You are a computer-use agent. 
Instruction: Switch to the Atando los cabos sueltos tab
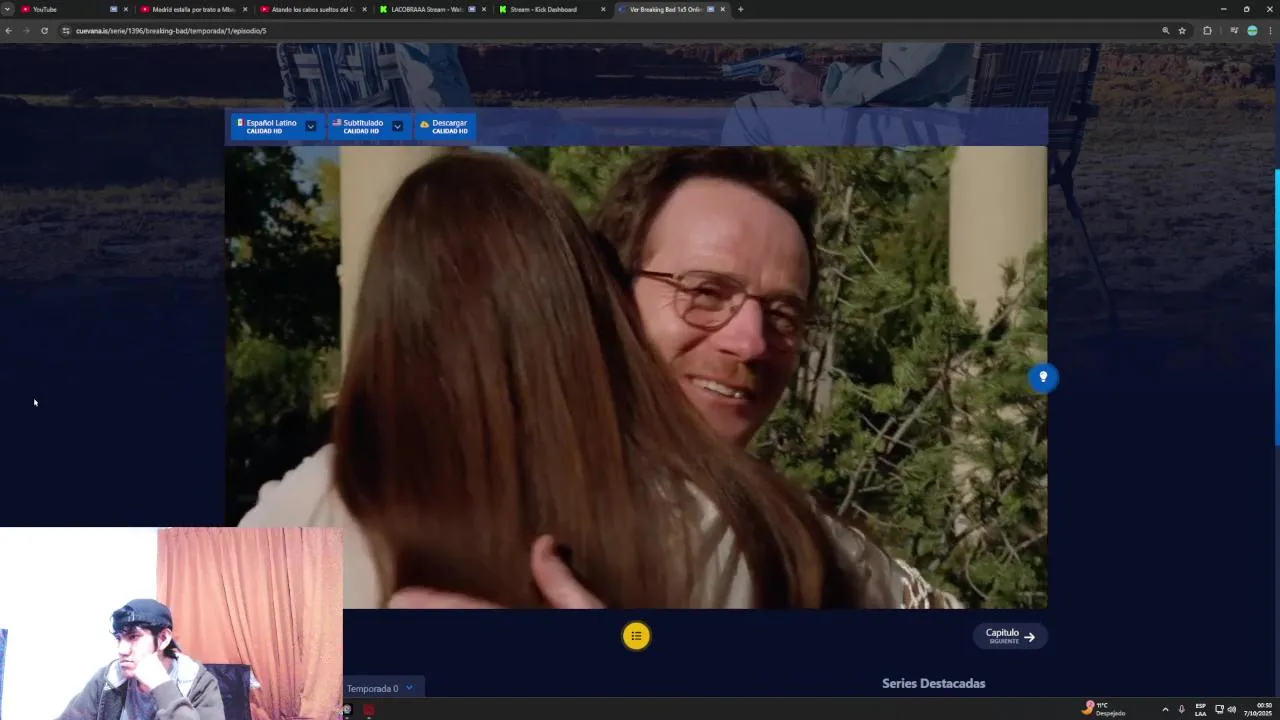coord(312,9)
